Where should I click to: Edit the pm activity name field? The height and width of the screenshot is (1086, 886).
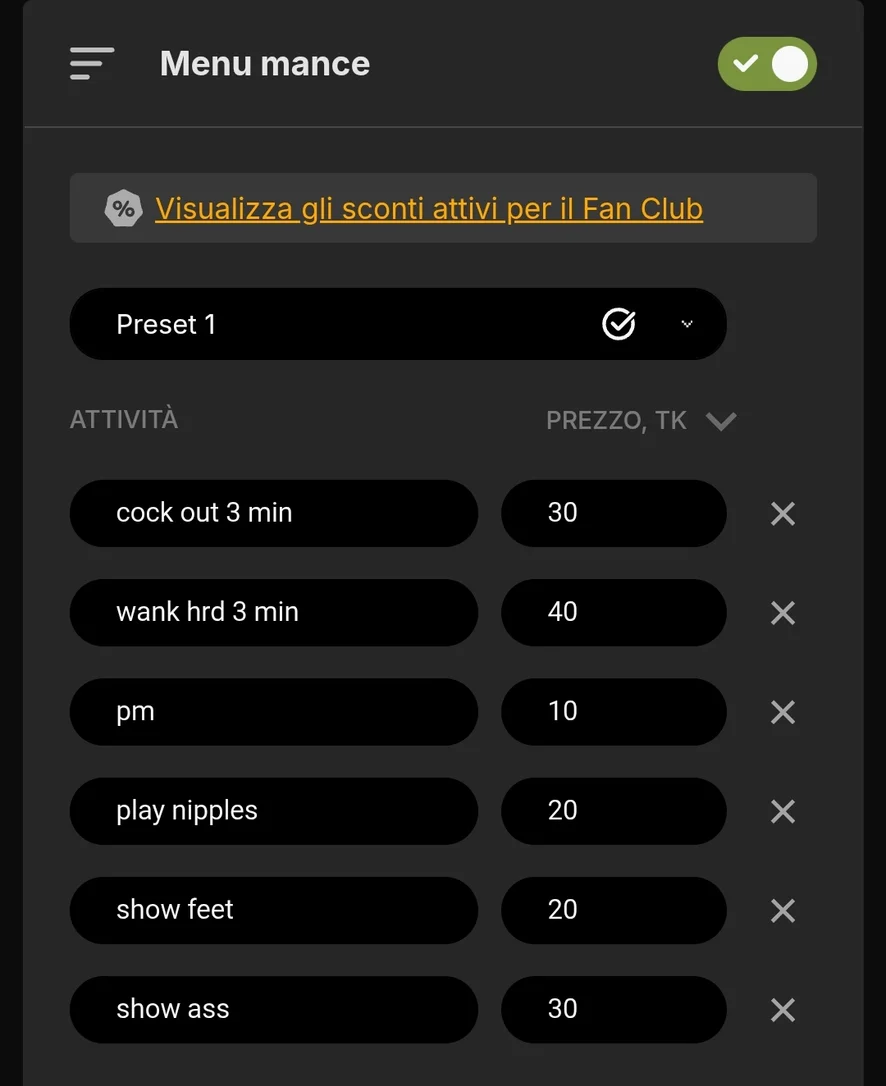tap(273, 712)
